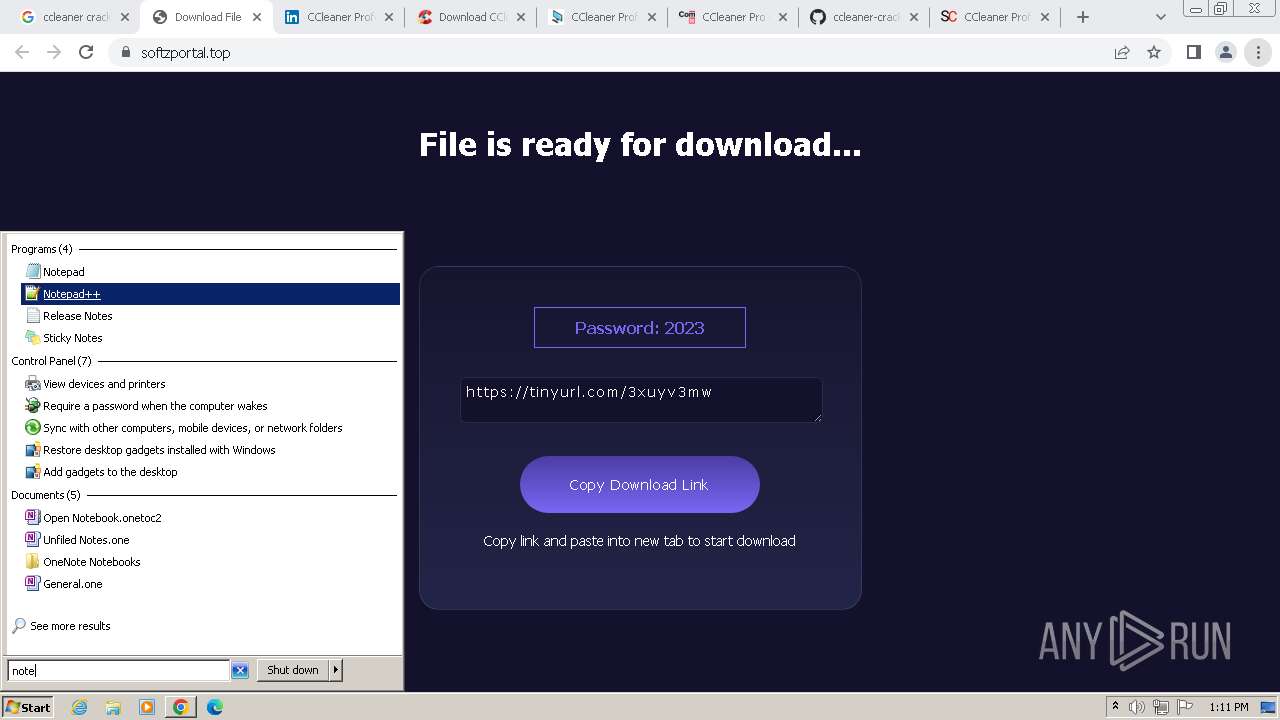Viewport: 1280px width, 720px height.
Task: Open volume control in system tray
Action: tap(1137, 707)
